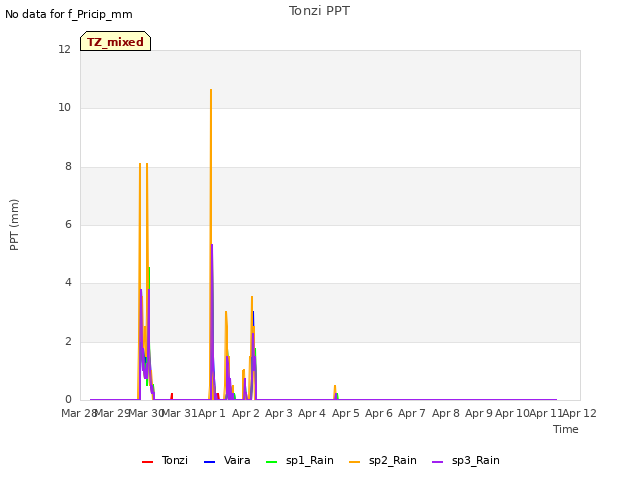Click the y-axis value 2
Screen dimensions: 640x480
[x=68, y=342]
